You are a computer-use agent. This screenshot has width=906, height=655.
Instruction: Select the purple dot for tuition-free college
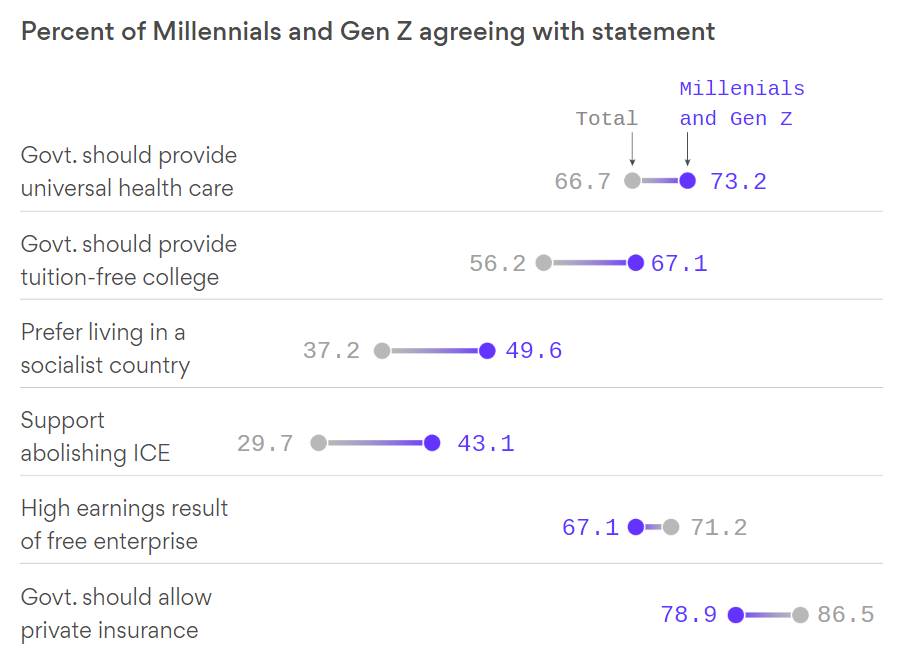635,263
